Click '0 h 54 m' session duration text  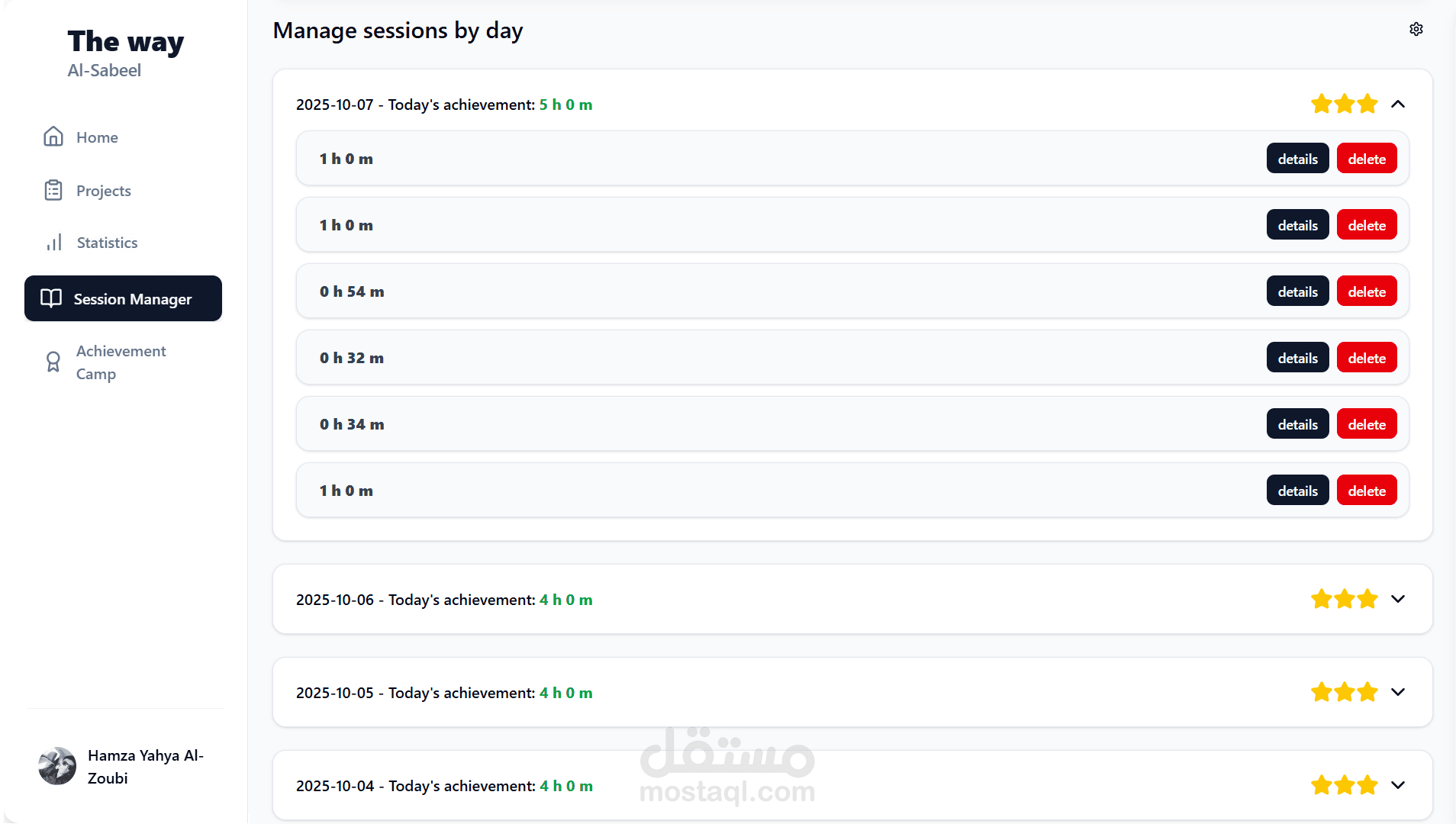click(x=352, y=291)
